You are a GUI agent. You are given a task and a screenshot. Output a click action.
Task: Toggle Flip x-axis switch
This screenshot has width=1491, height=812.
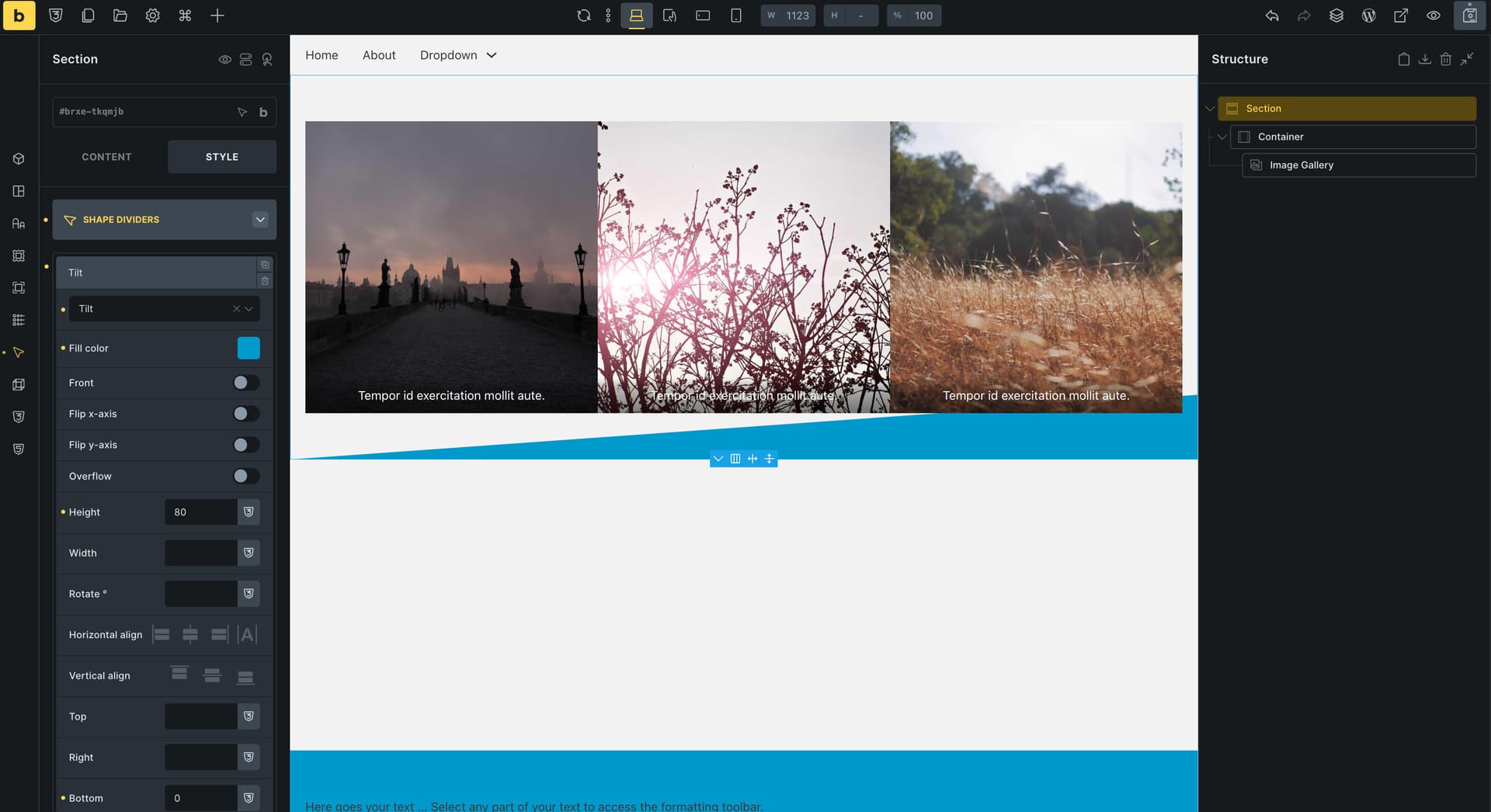246,414
